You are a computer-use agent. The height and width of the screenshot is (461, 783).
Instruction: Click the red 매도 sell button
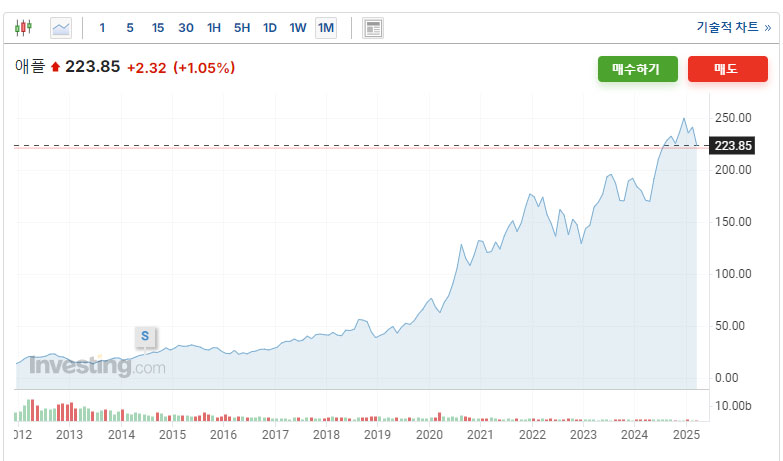(x=728, y=69)
